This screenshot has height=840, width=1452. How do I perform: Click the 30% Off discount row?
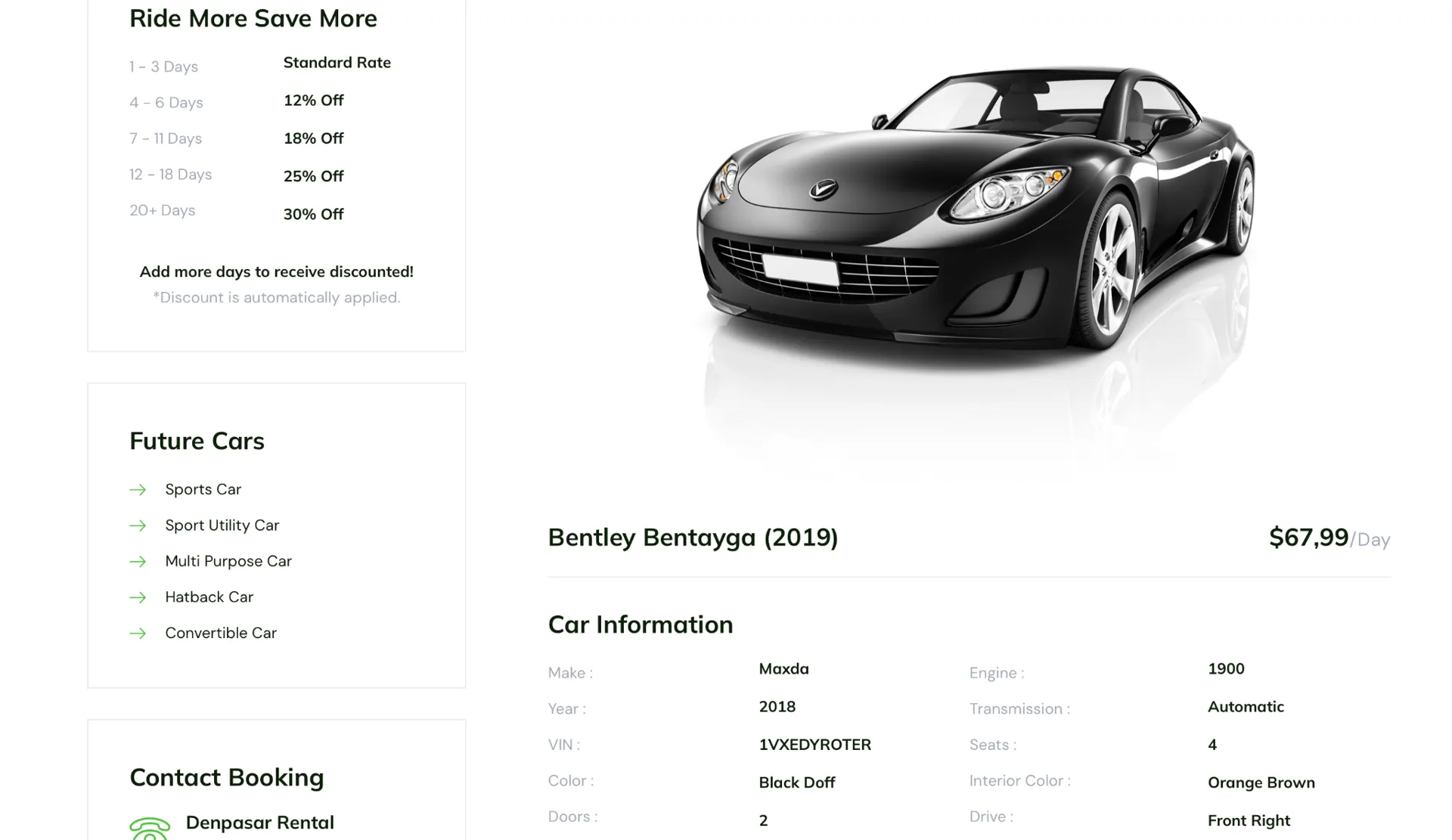313,214
